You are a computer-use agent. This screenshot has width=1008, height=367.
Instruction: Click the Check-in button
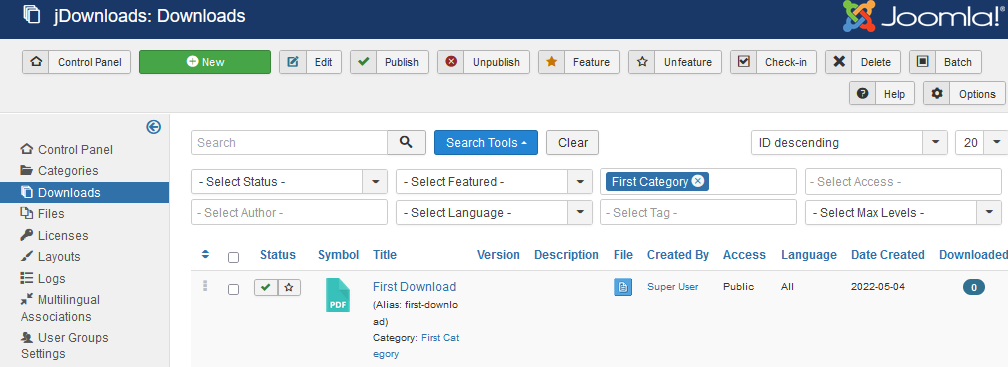pyautogui.click(x=773, y=62)
